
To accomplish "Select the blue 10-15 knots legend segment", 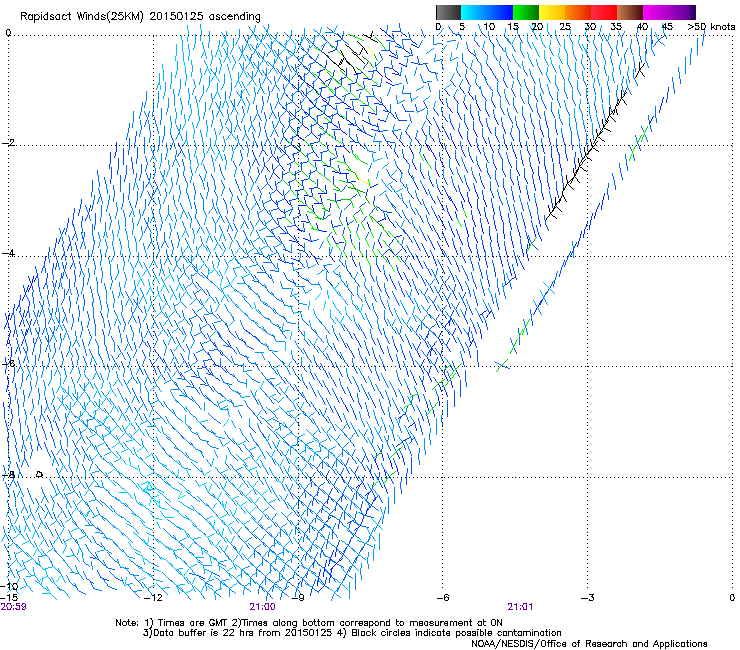I will (500, 12).
